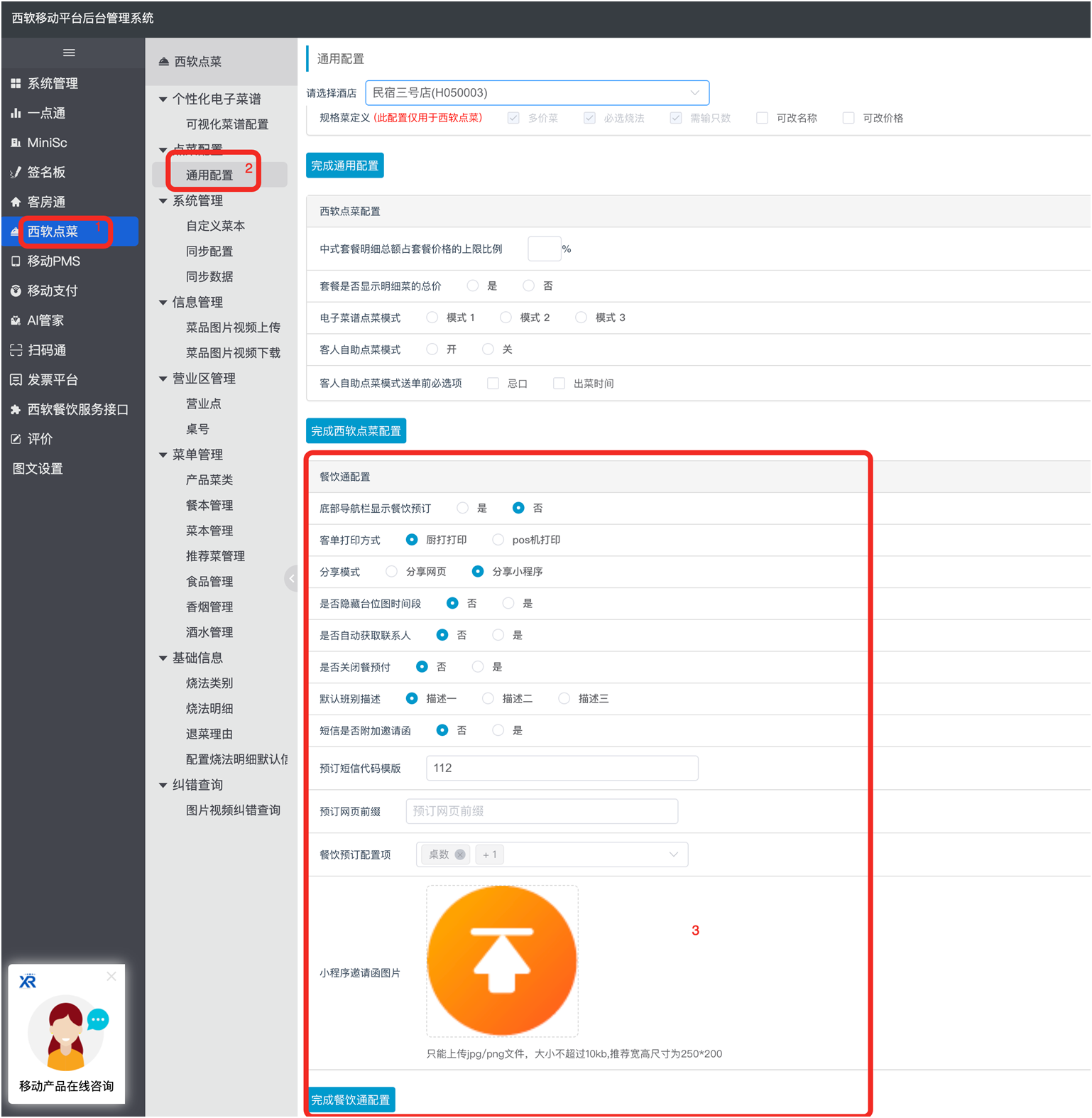1092x1118 pixels.
Task: Click the hamburger menu collapse icon
Action: pyautogui.click(x=69, y=53)
